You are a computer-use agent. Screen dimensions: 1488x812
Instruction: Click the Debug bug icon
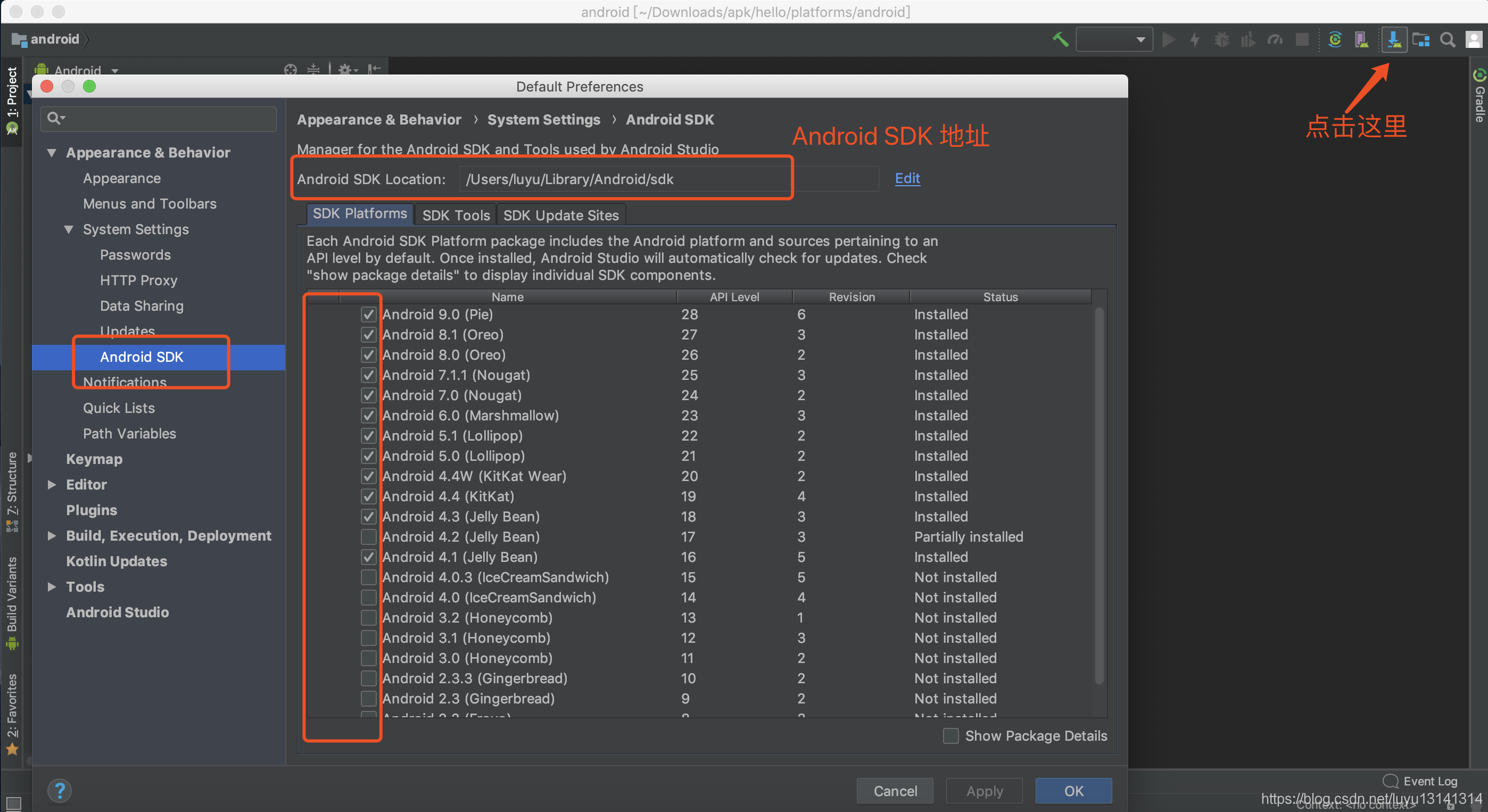point(1221,39)
